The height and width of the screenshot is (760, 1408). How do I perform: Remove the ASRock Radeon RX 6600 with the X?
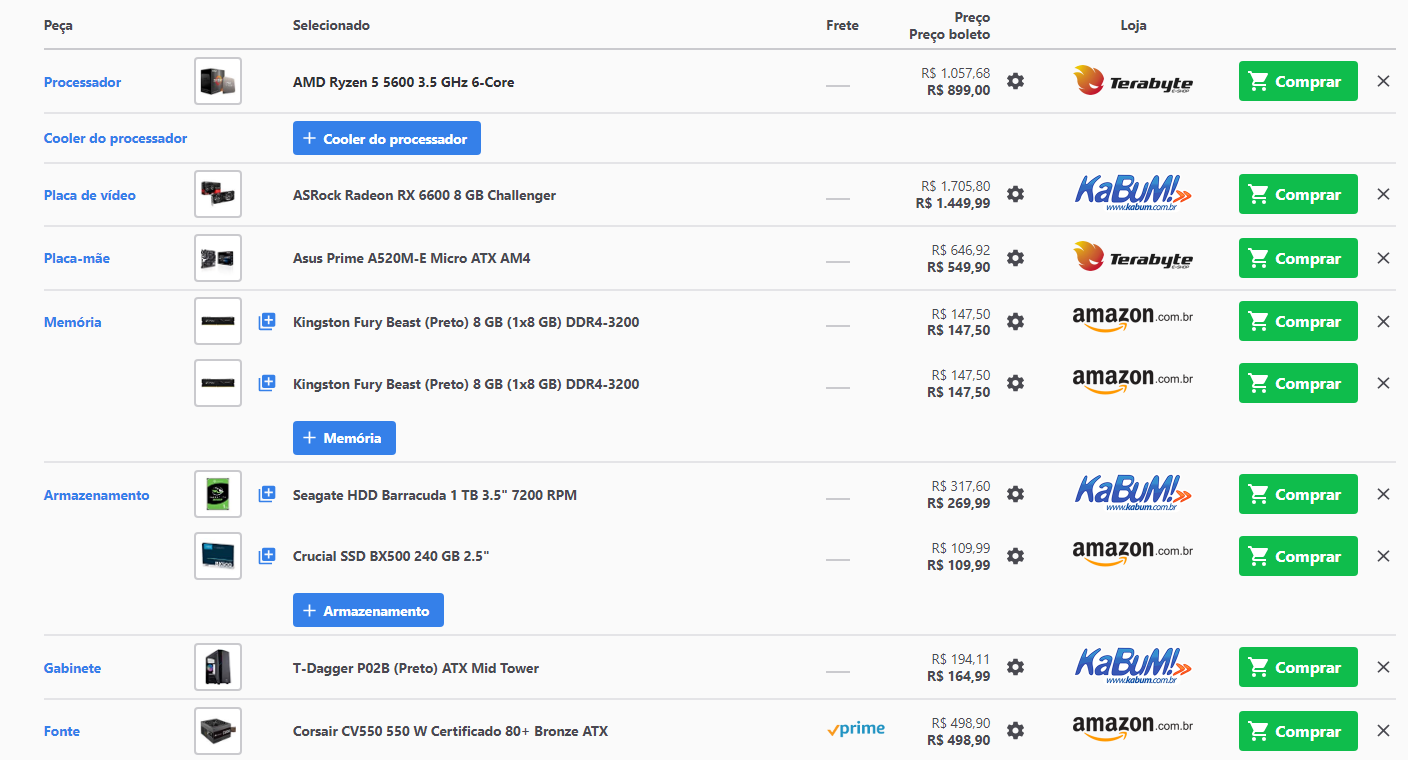1383,194
